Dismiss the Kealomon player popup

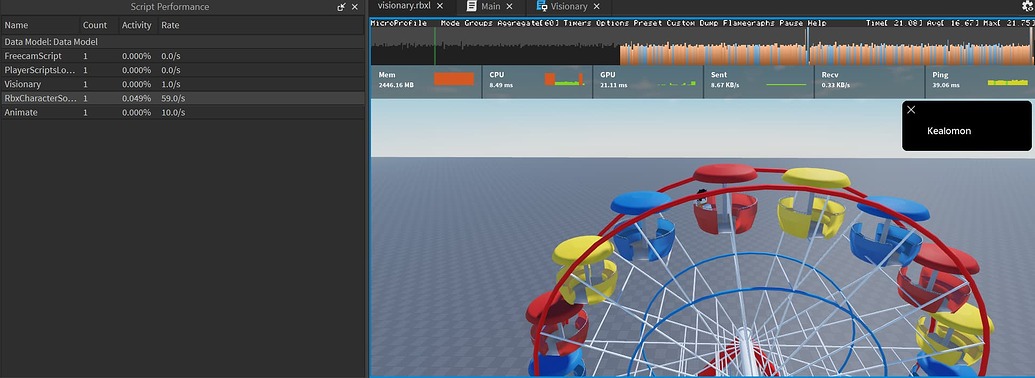coord(911,110)
